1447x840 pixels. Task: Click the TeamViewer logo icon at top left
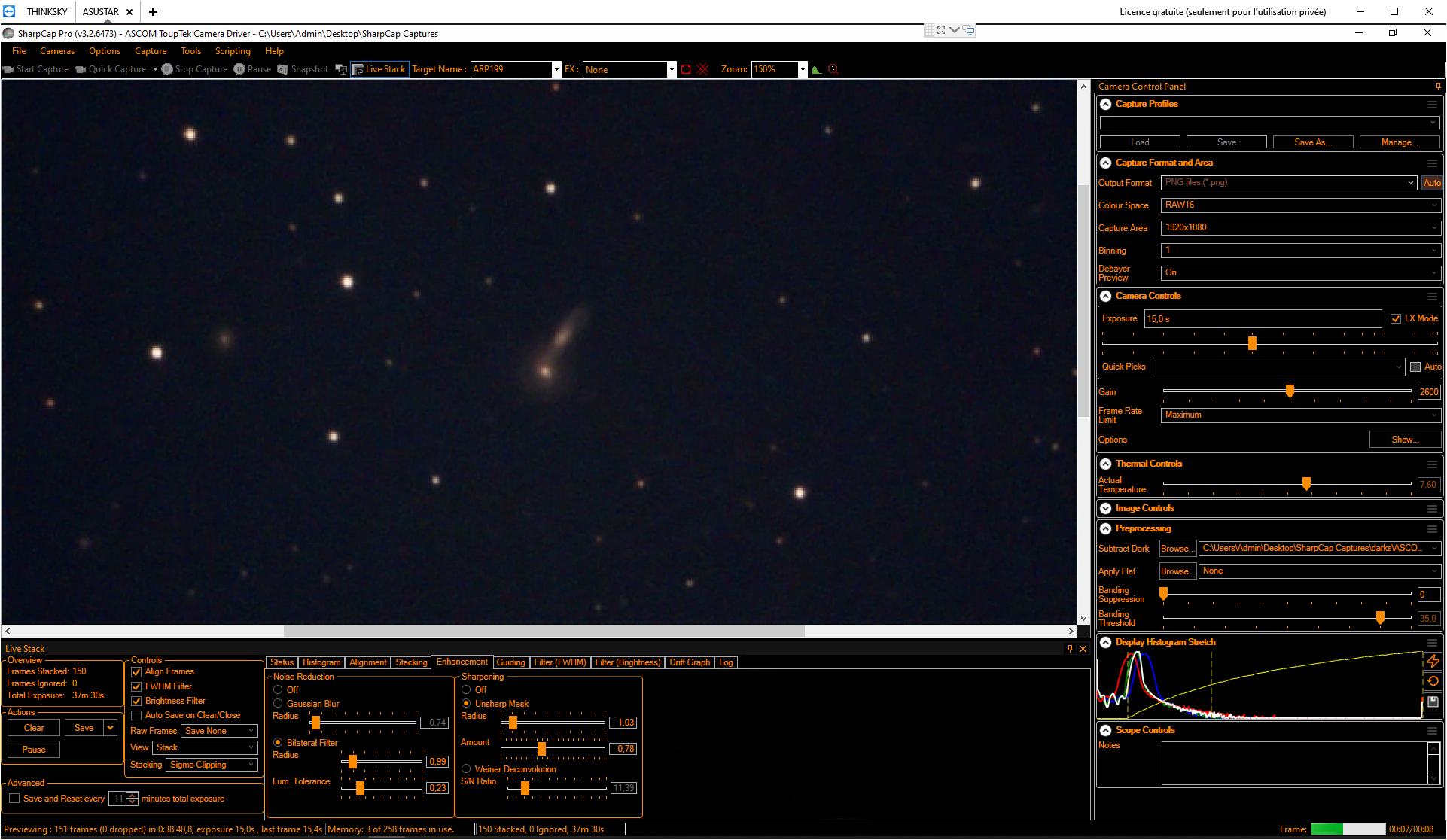coord(9,11)
